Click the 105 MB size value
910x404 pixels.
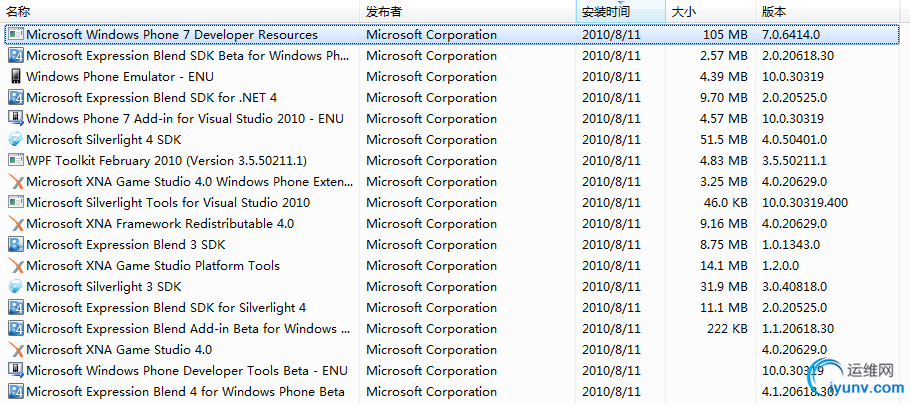point(724,35)
